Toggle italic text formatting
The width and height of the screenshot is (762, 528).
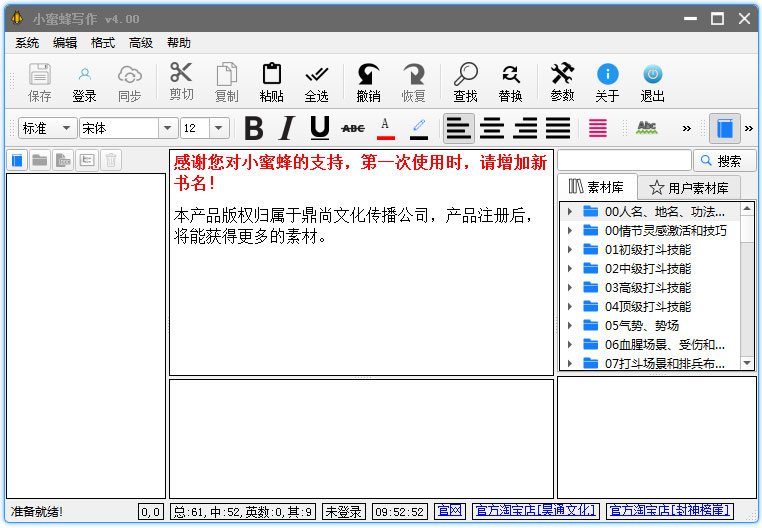286,128
